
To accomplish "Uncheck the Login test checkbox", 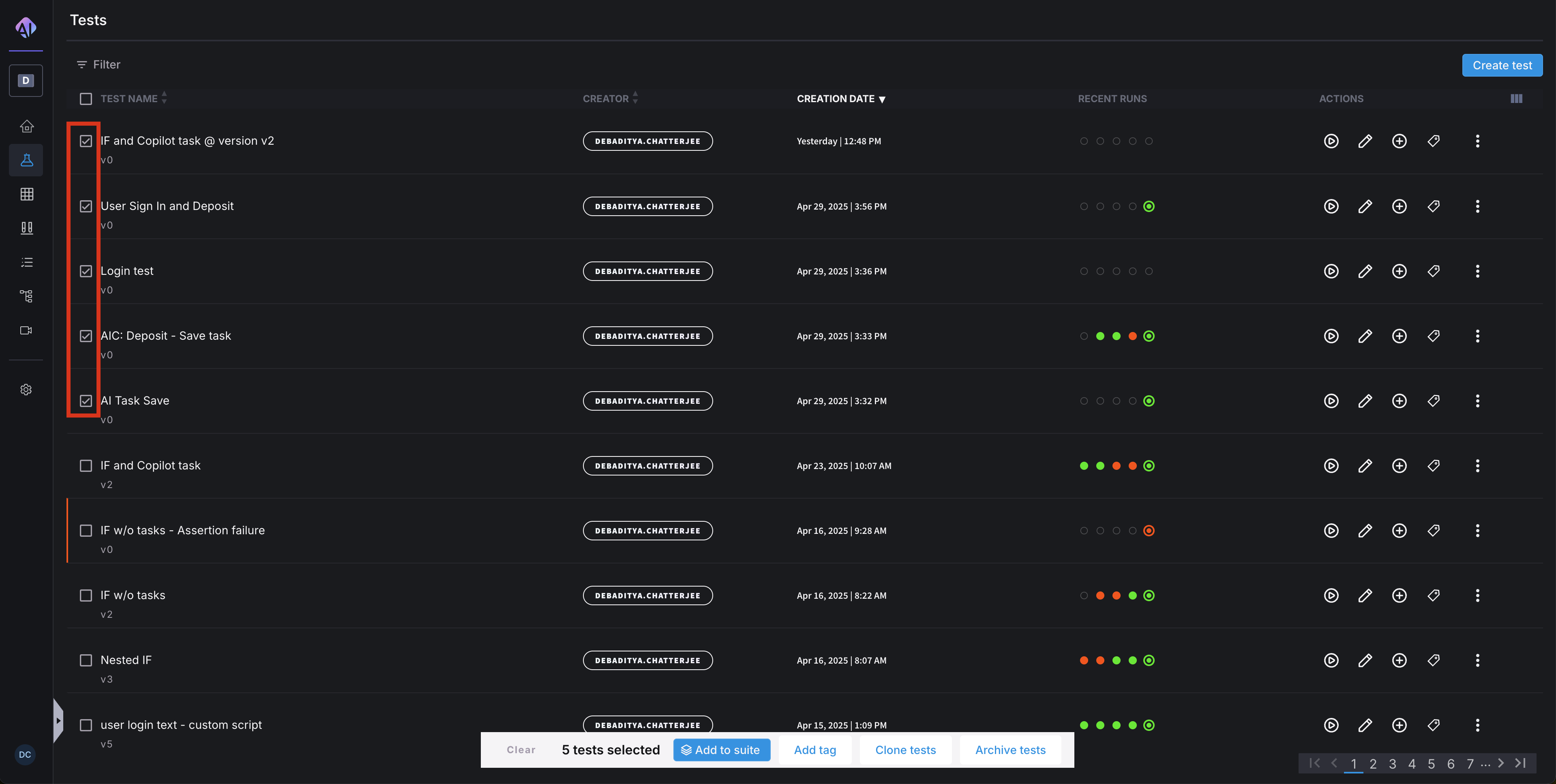I will coord(86,271).
